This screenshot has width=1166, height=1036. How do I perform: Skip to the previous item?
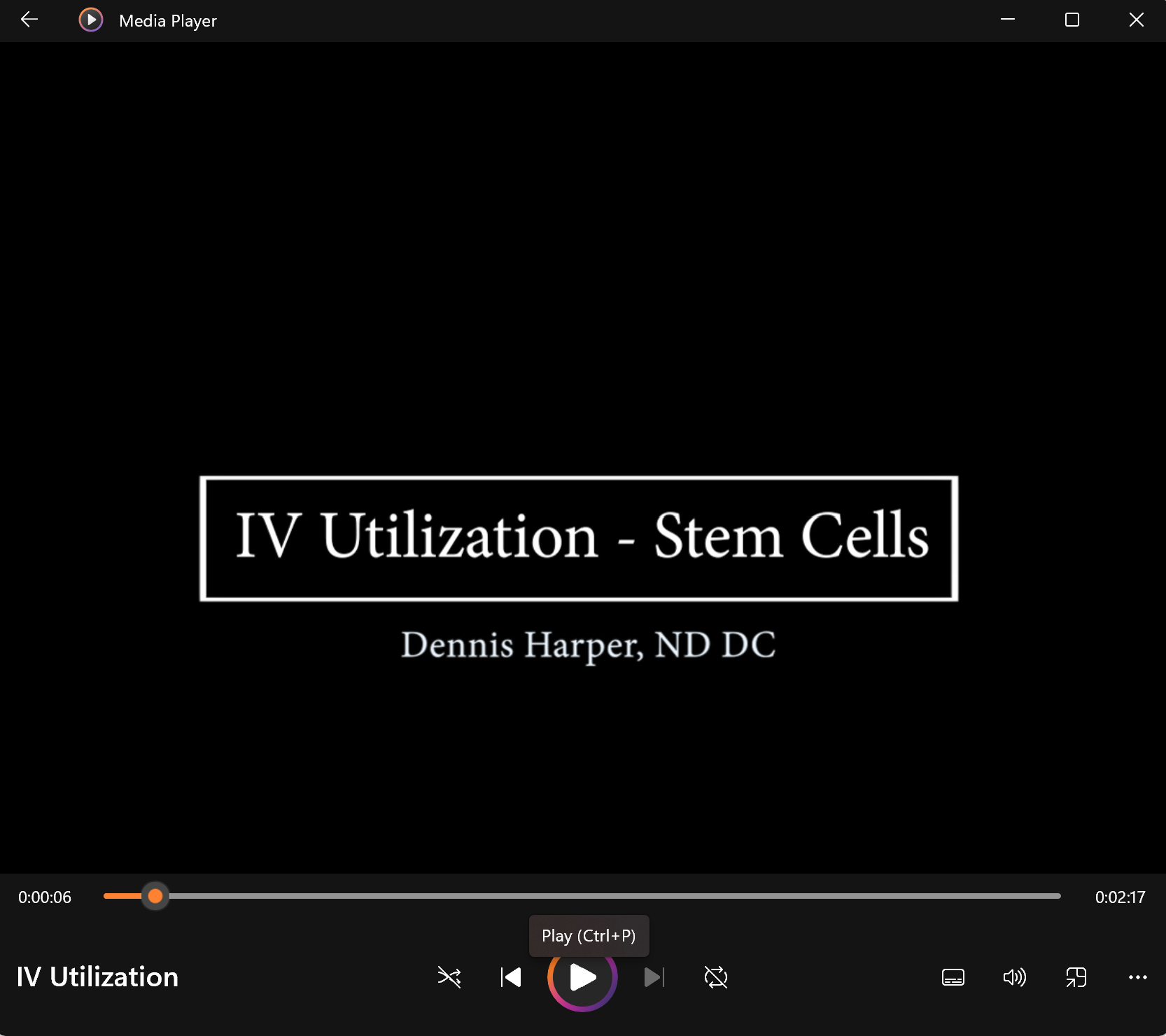coord(510,977)
